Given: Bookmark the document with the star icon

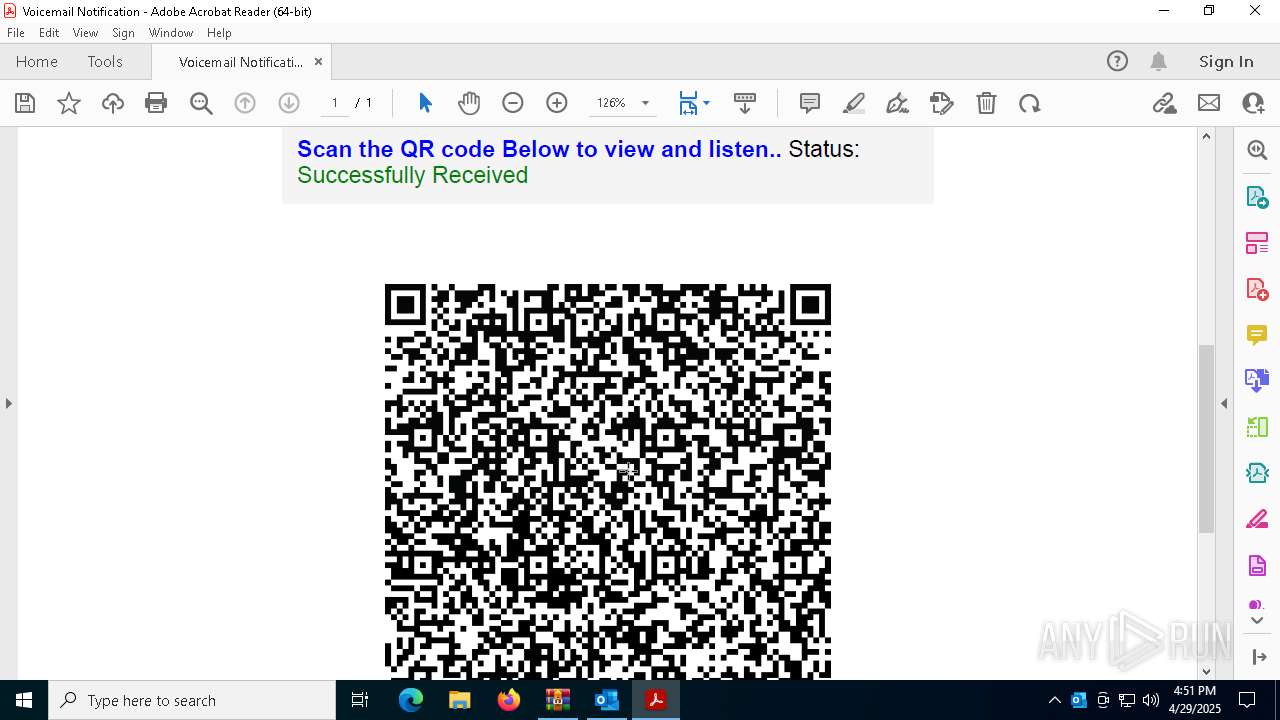Looking at the screenshot, I should pos(69,103).
